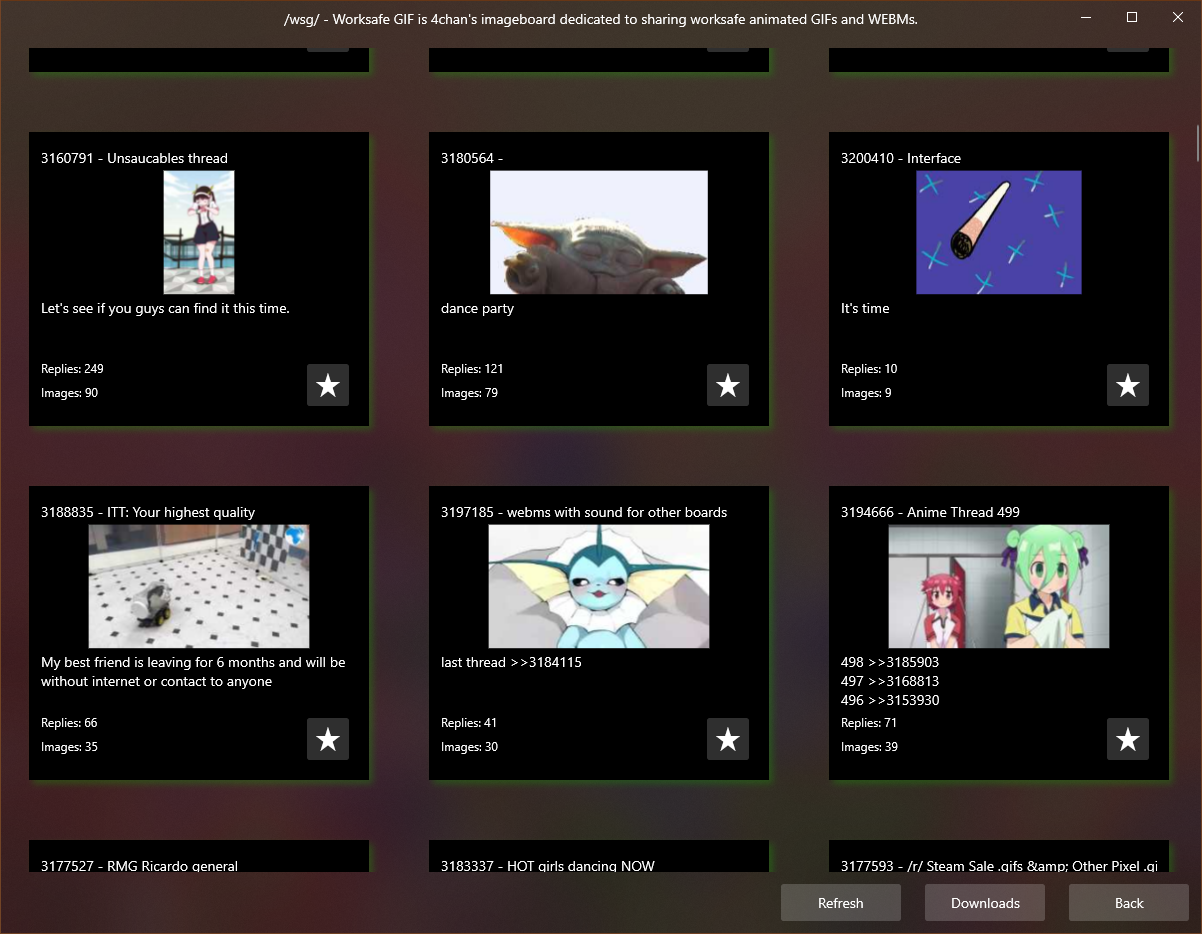1202x934 pixels.
Task: Click the "dance party" description text
Action: coord(477,308)
